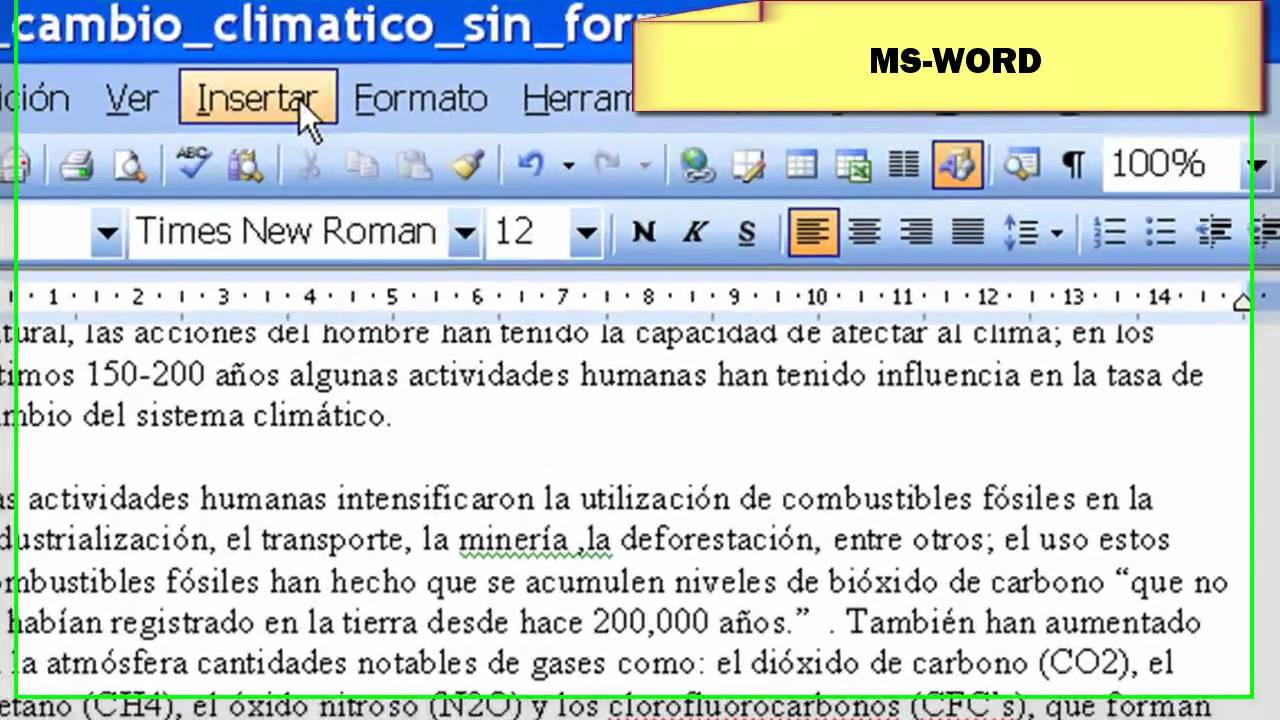Image resolution: width=1280 pixels, height=720 pixels.
Task: Justify the paragraph text
Action: point(968,233)
